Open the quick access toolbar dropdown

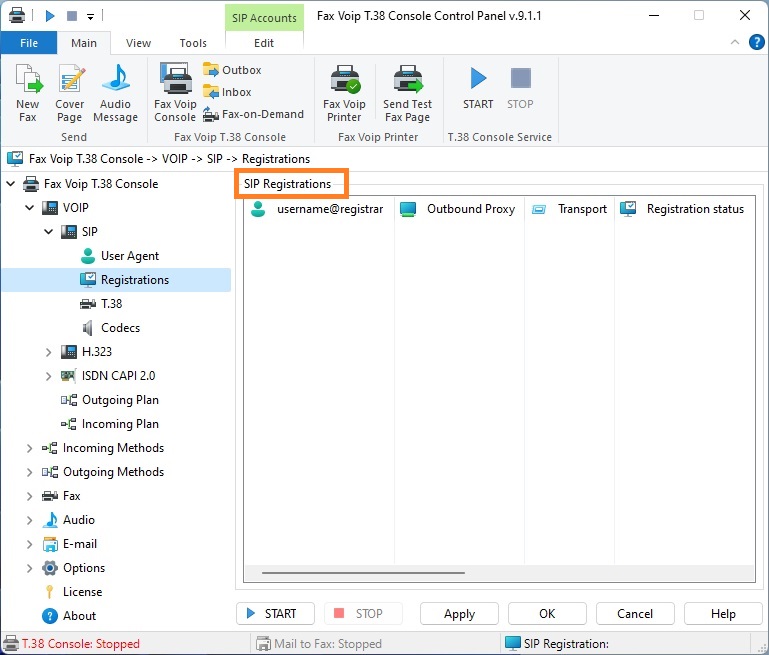click(91, 17)
